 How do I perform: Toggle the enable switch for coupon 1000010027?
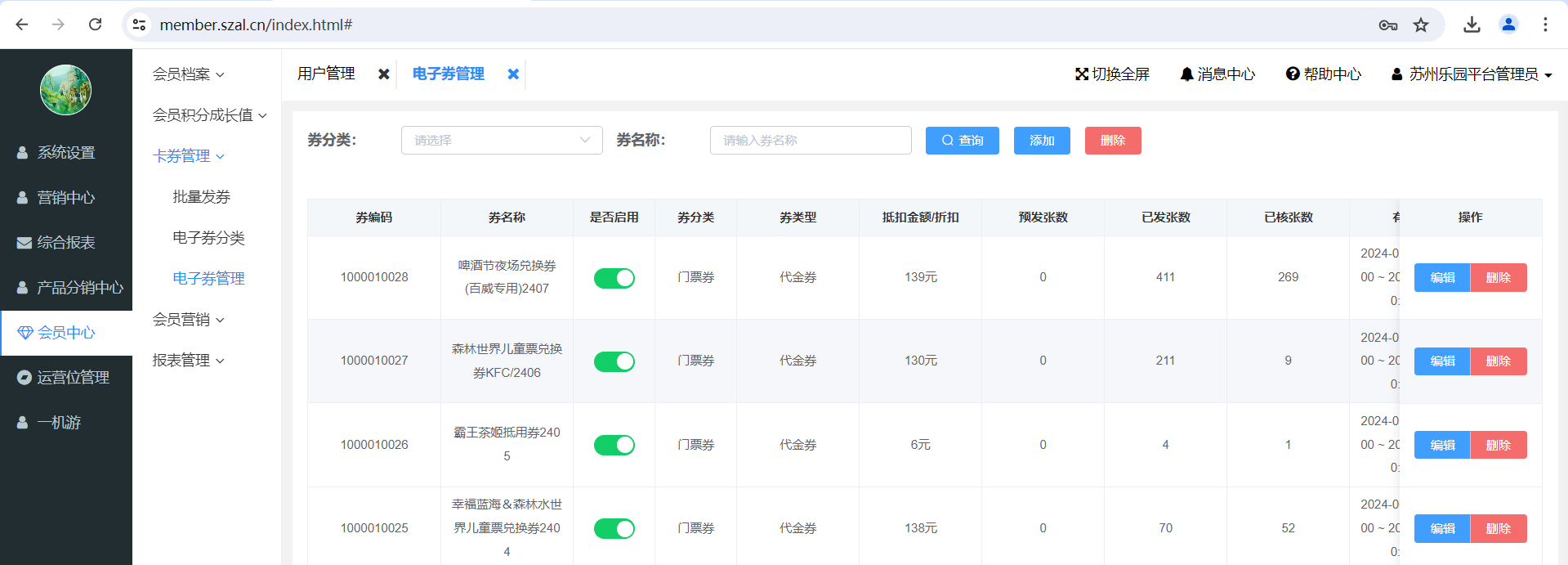point(614,361)
